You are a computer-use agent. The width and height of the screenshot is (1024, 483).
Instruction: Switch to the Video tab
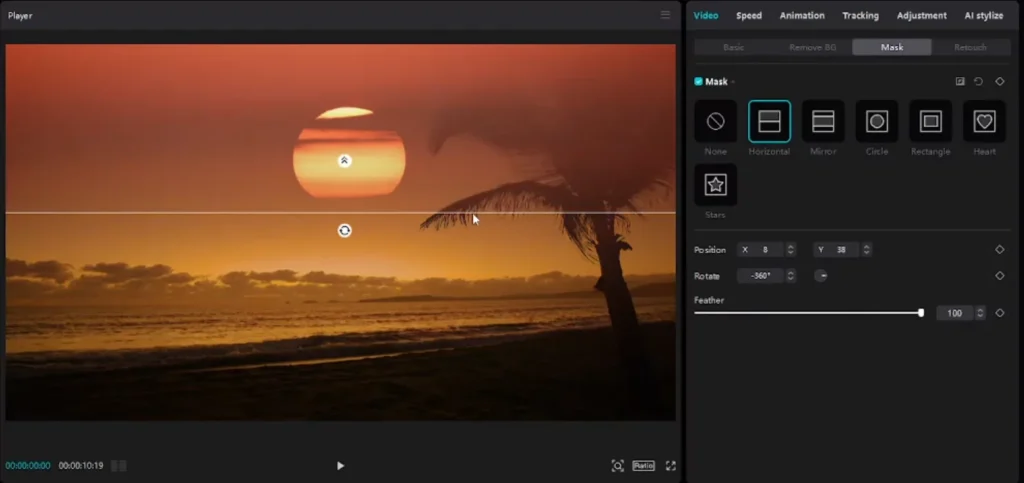point(706,16)
